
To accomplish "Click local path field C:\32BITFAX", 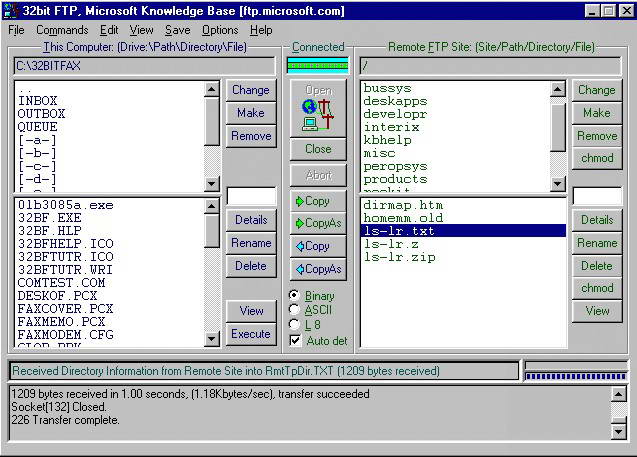I will [144, 66].
